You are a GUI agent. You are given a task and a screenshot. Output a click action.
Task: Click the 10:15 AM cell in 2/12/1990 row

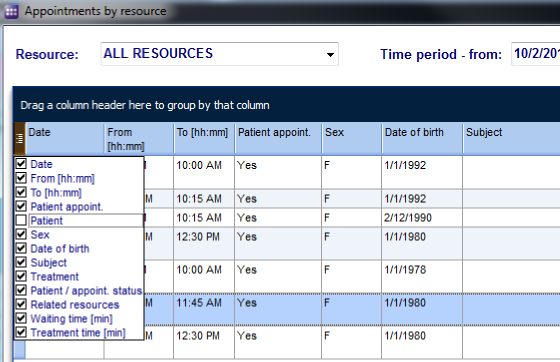(204, 218)
